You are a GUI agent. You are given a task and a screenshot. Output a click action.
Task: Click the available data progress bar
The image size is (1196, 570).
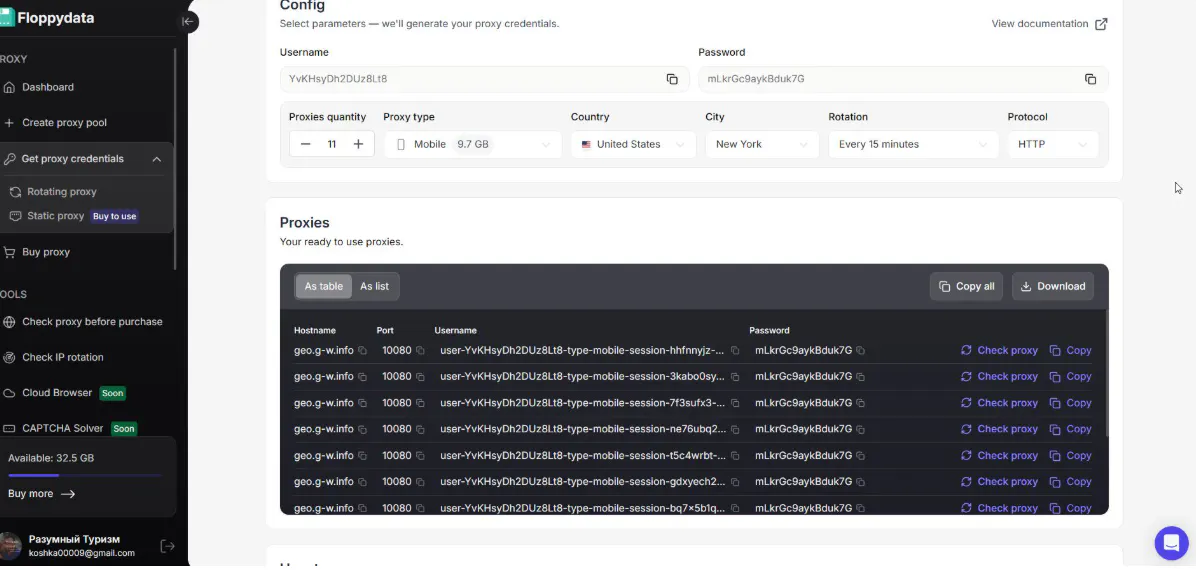point(85,475)
